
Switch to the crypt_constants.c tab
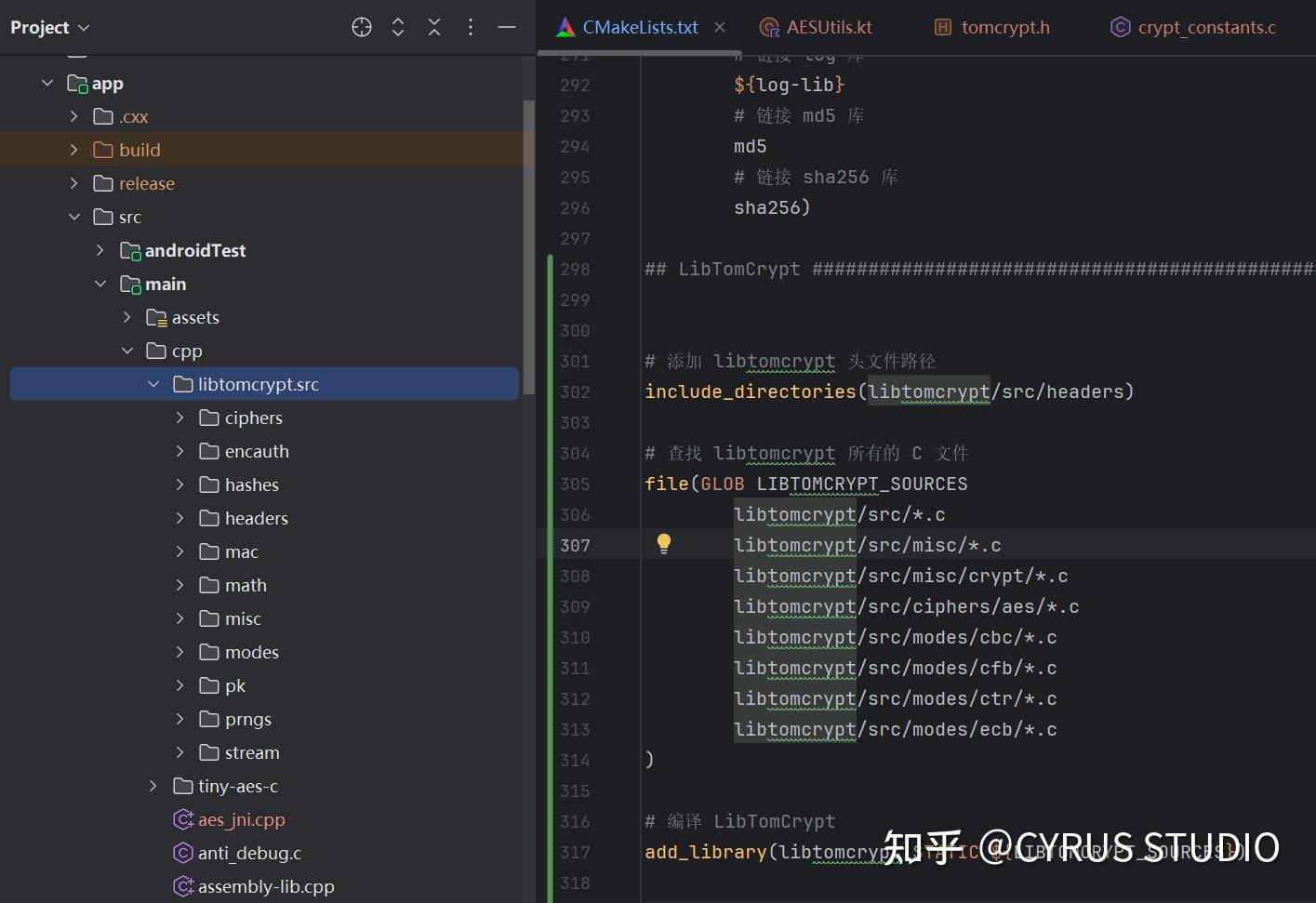(x=1206, y=27)
